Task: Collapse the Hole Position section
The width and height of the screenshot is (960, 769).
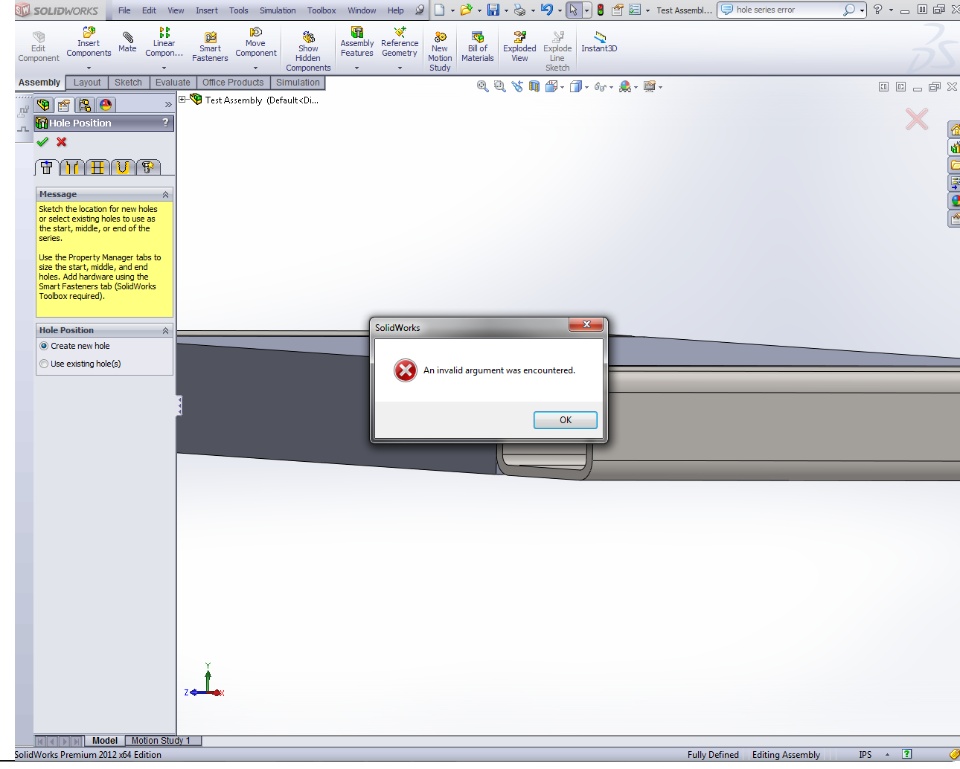Action: click(165, 331)
